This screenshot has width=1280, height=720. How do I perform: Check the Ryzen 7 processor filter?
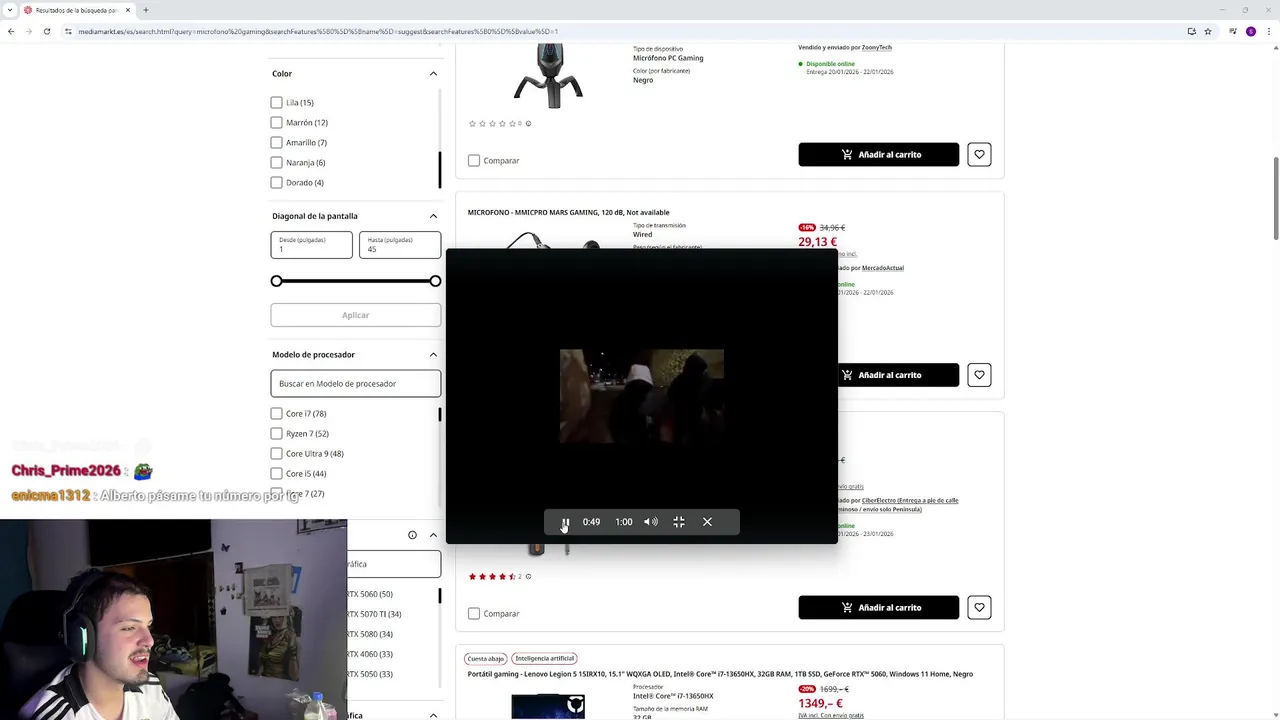tap(276, 433)
